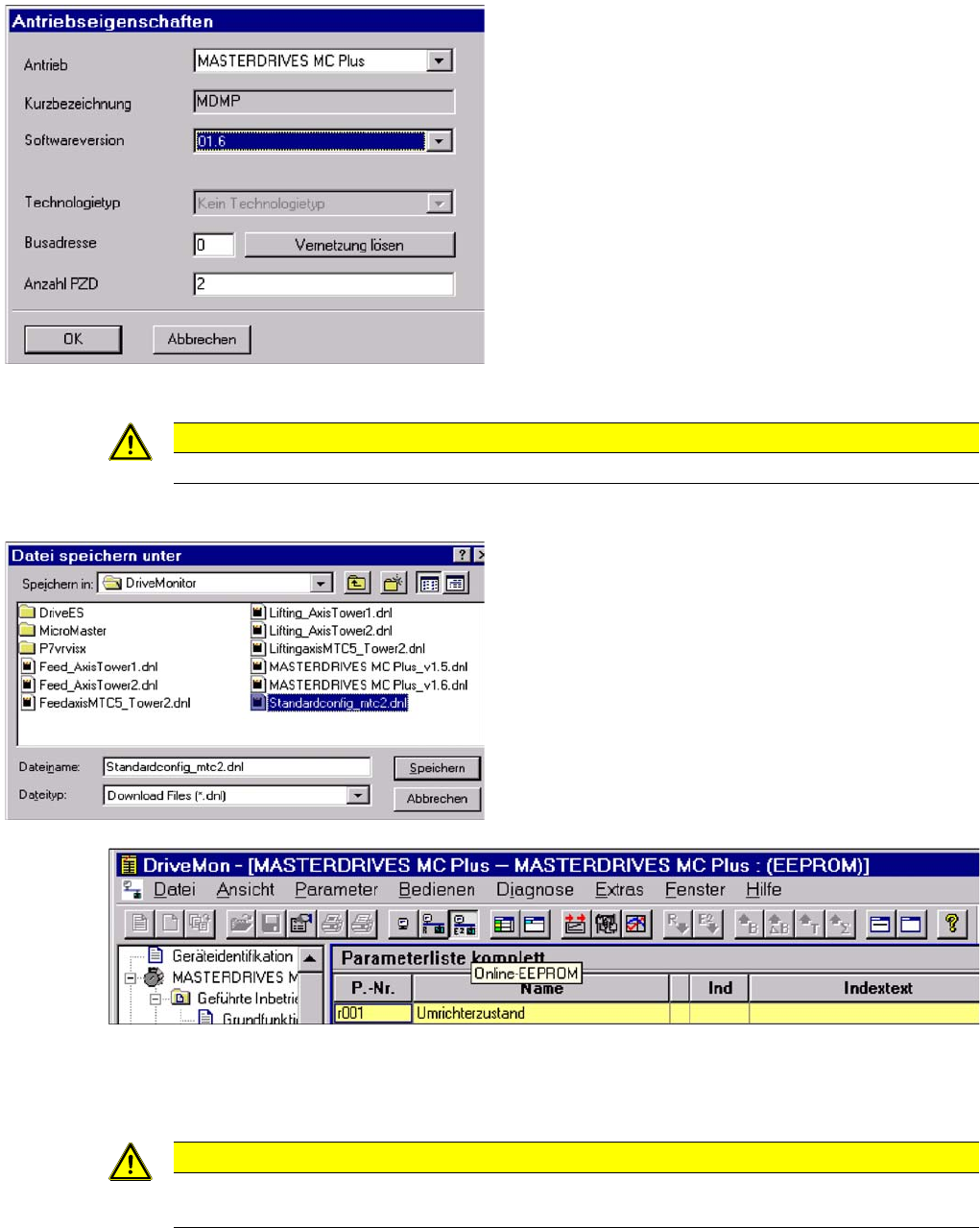Viewport: 980px width, 1228px height.
Task: Go up one folder level in save dialog
Action: (357, 583)
